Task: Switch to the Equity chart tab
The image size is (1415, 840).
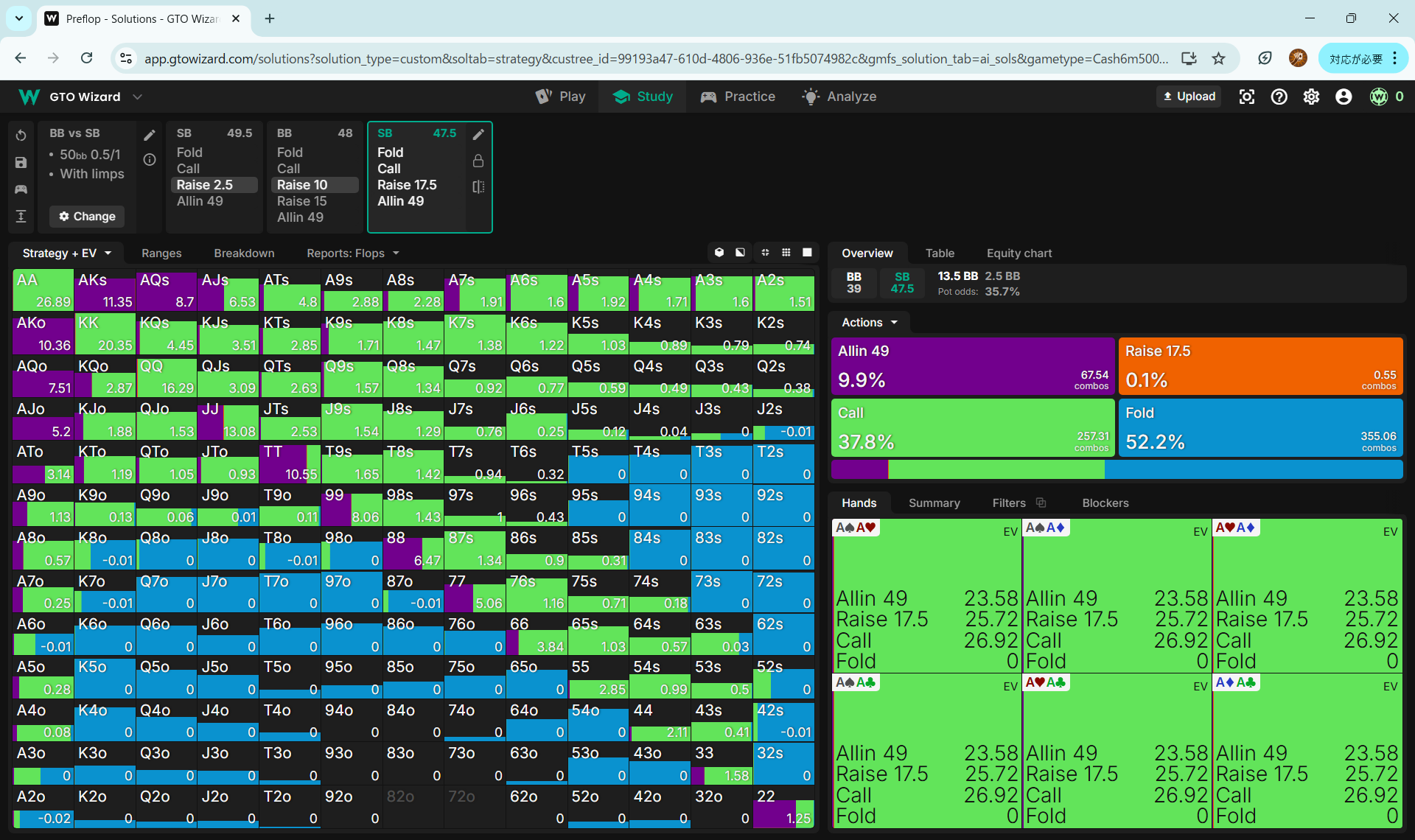Action: coord(1019,253)
